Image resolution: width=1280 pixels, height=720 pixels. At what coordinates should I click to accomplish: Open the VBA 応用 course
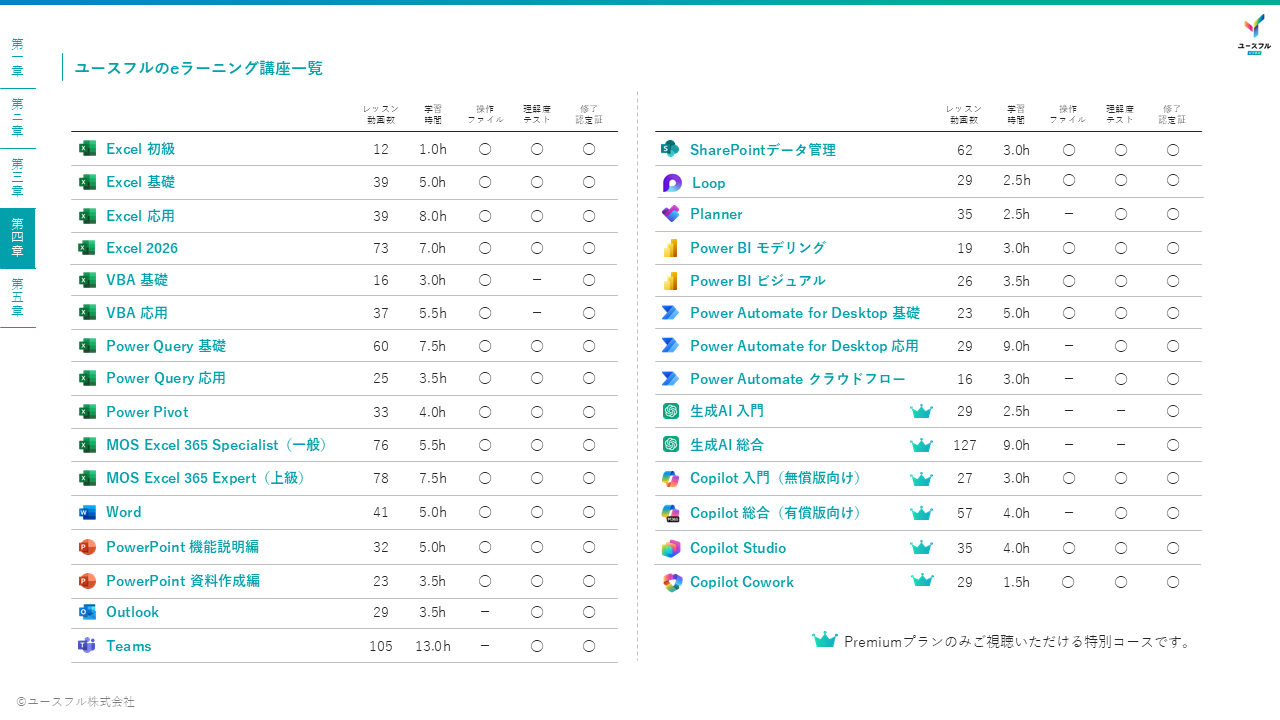point(137,313)
